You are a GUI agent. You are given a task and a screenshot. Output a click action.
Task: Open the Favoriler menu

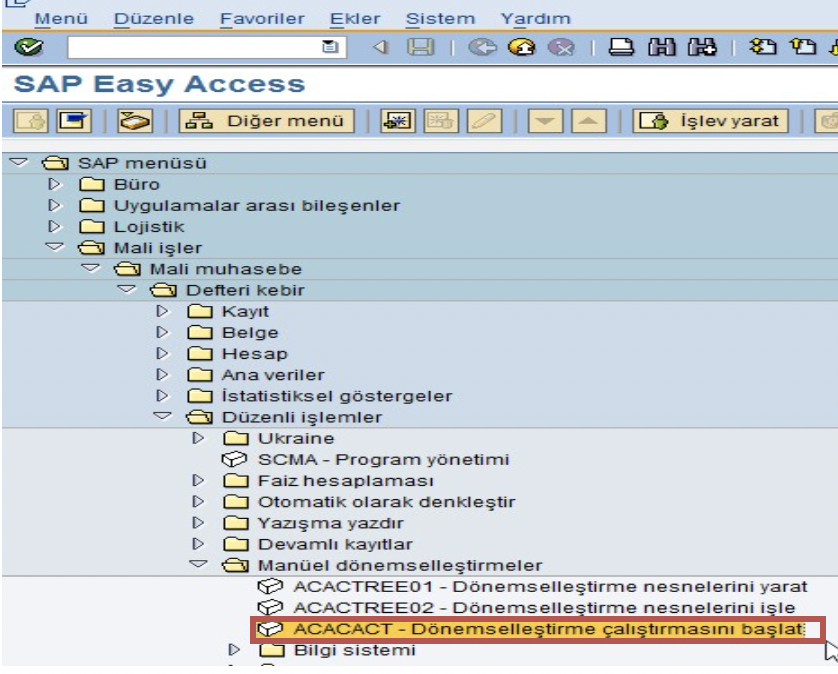tap(262, 19)
